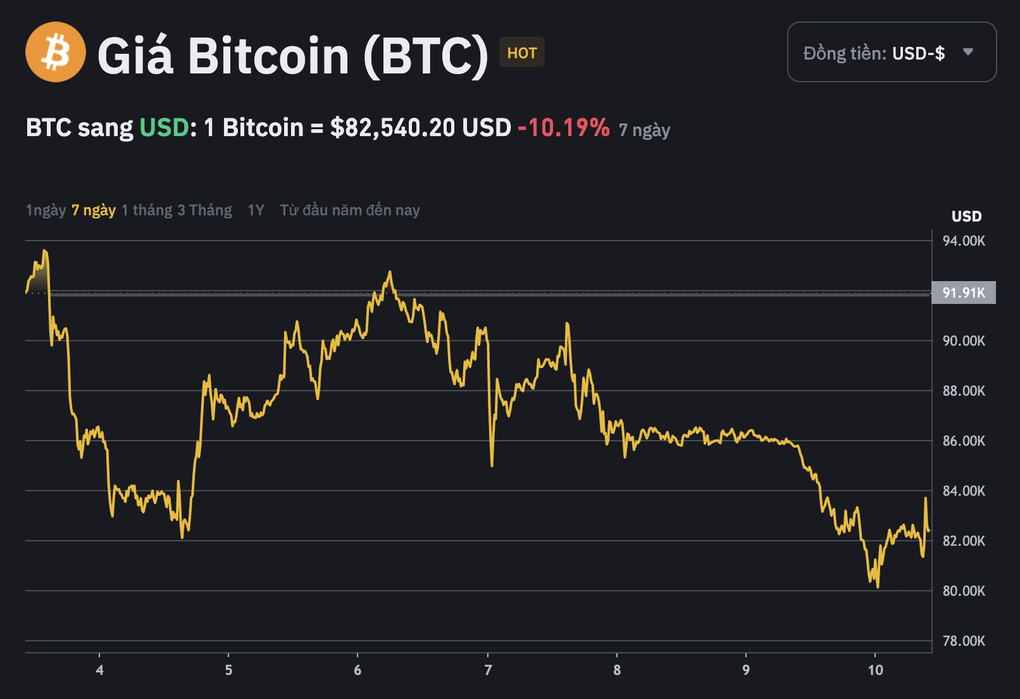Click the -10.19% price change value
The image size is (1020, 699).
[x=563, y=128]
